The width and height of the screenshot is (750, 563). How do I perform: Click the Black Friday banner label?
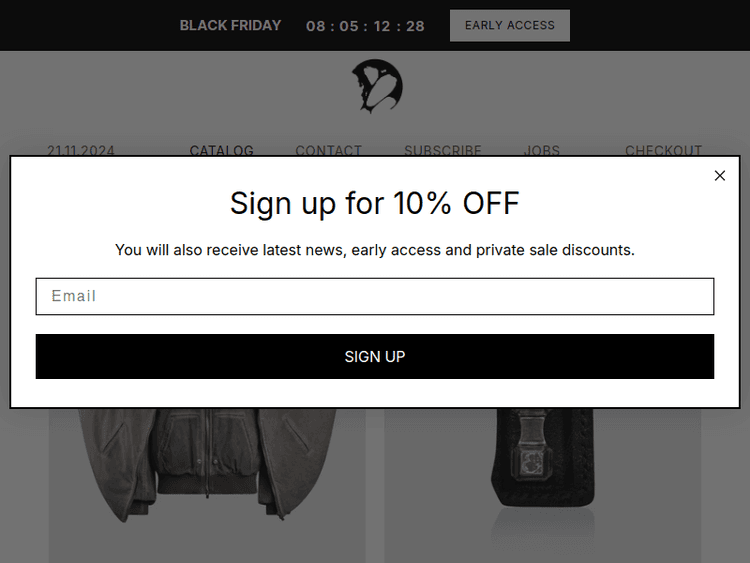[230, 25]
